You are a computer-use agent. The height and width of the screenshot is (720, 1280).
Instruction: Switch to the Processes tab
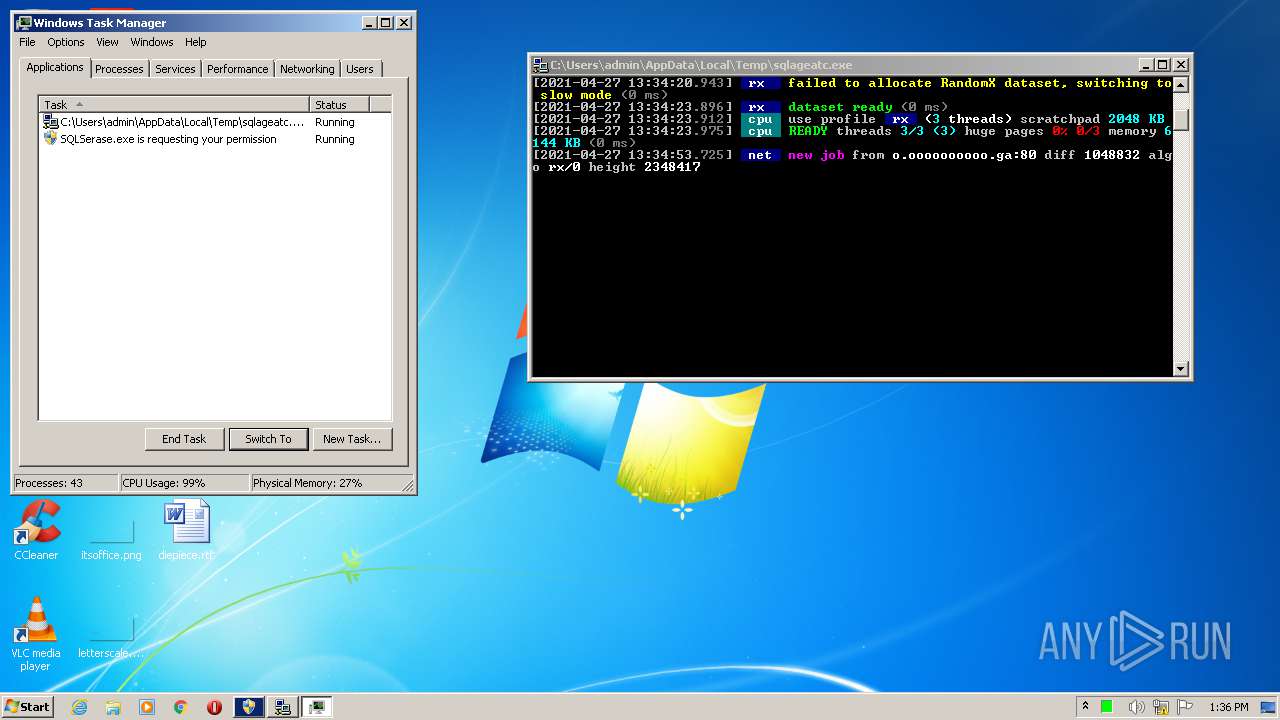pos(119,69)
